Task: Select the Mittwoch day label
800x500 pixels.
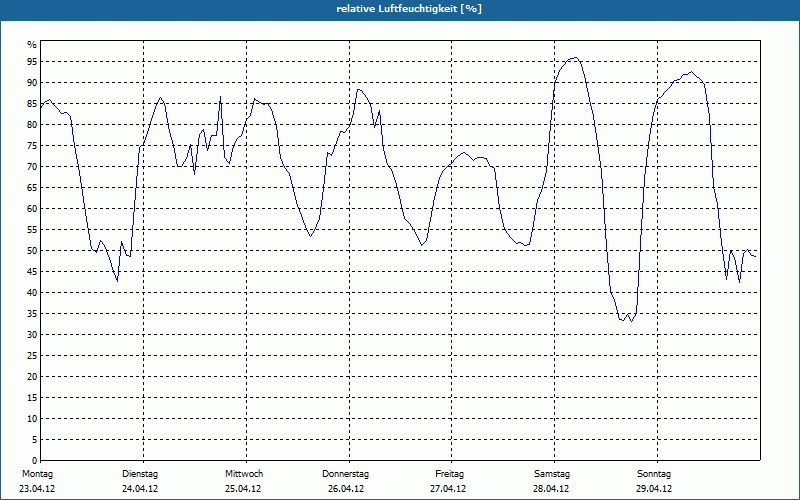Action: coord(244,474)
